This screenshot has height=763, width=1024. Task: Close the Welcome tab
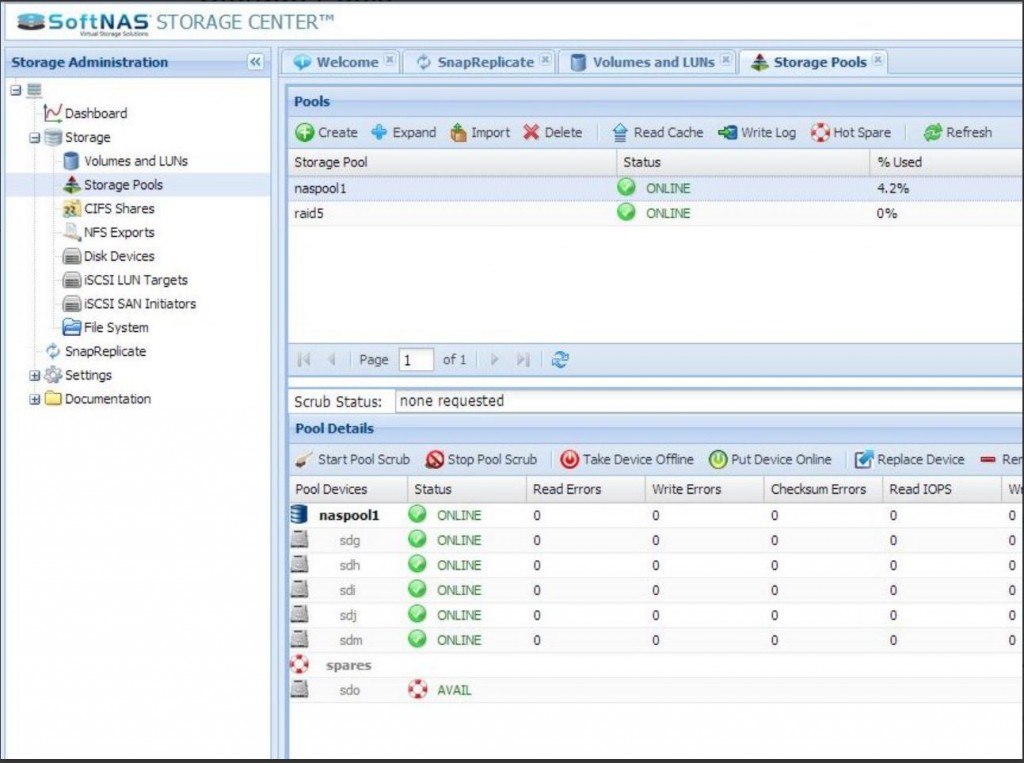point(390,60)
